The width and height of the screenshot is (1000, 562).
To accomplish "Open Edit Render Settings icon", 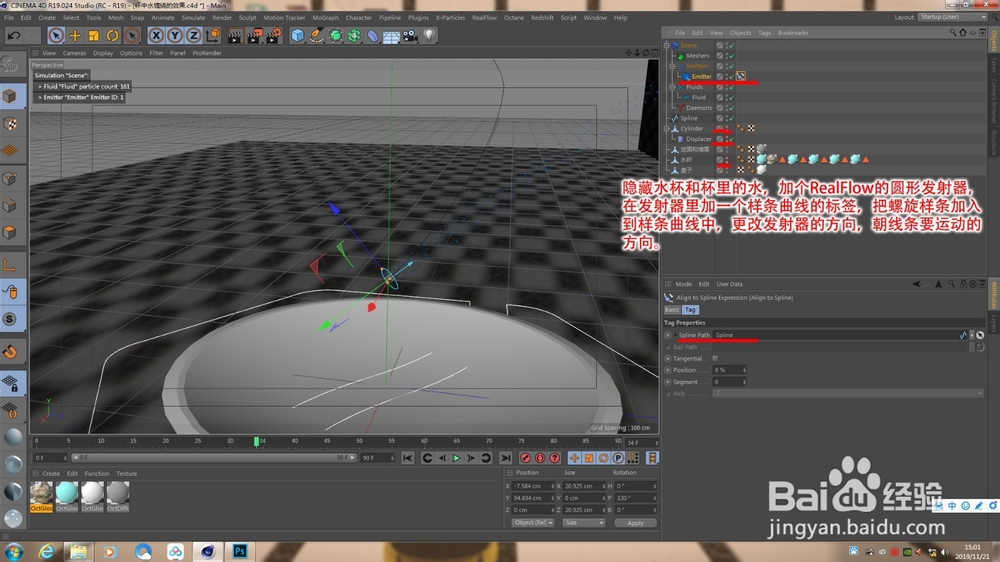I will coord(274,36).
